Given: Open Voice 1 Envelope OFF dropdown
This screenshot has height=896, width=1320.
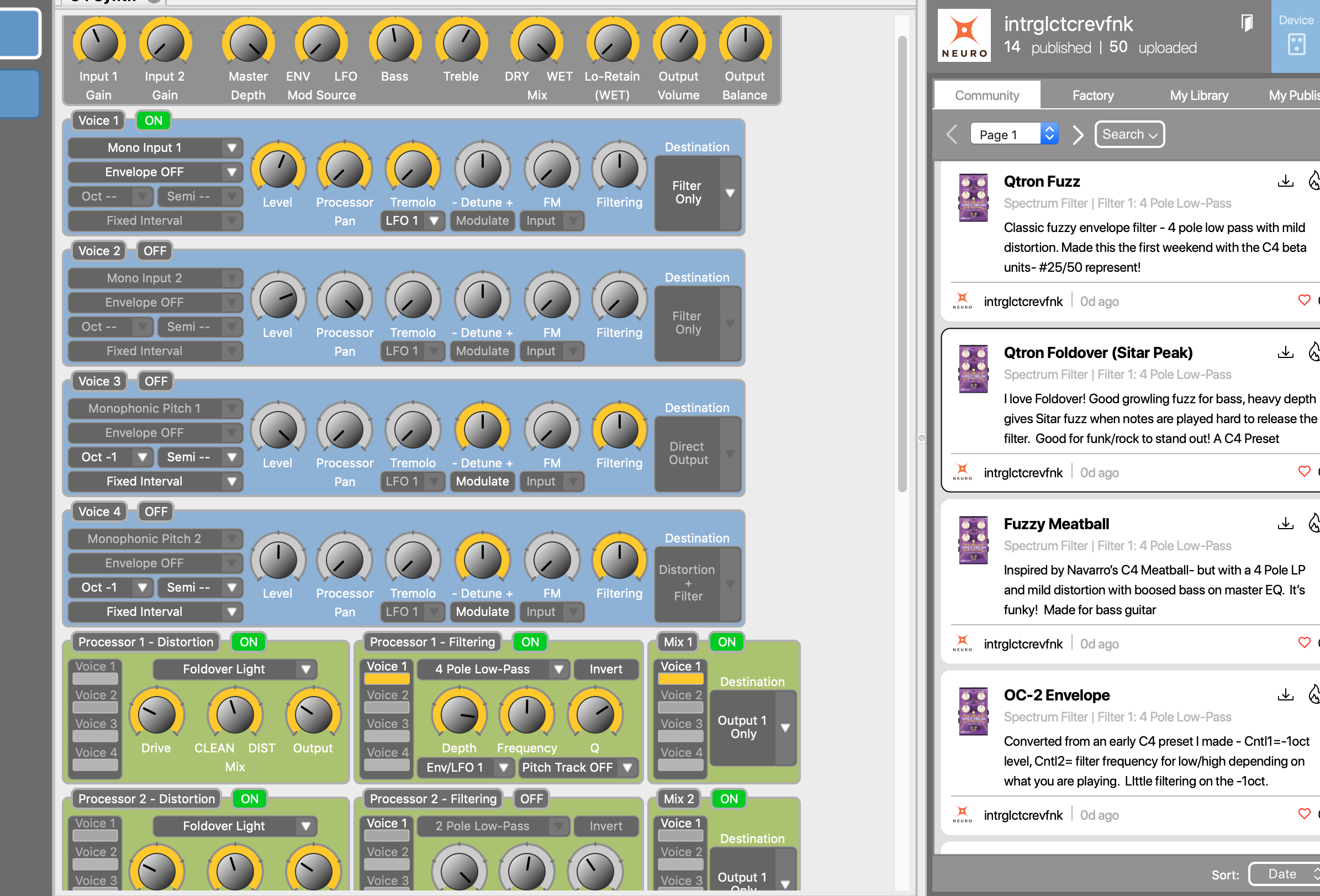Looking at the screenshot, I should click(156, 172).
